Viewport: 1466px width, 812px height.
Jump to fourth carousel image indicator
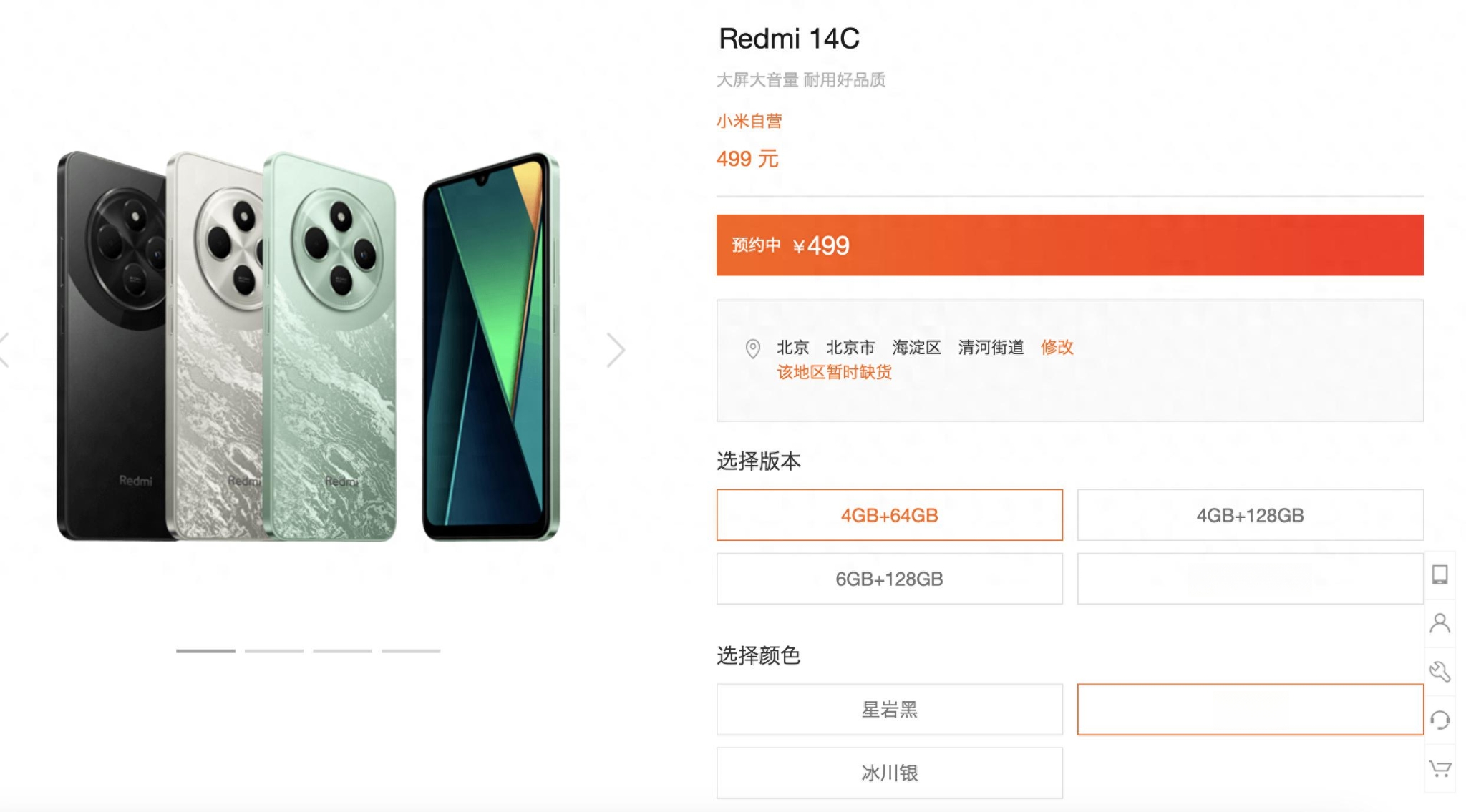click(411, 651)
